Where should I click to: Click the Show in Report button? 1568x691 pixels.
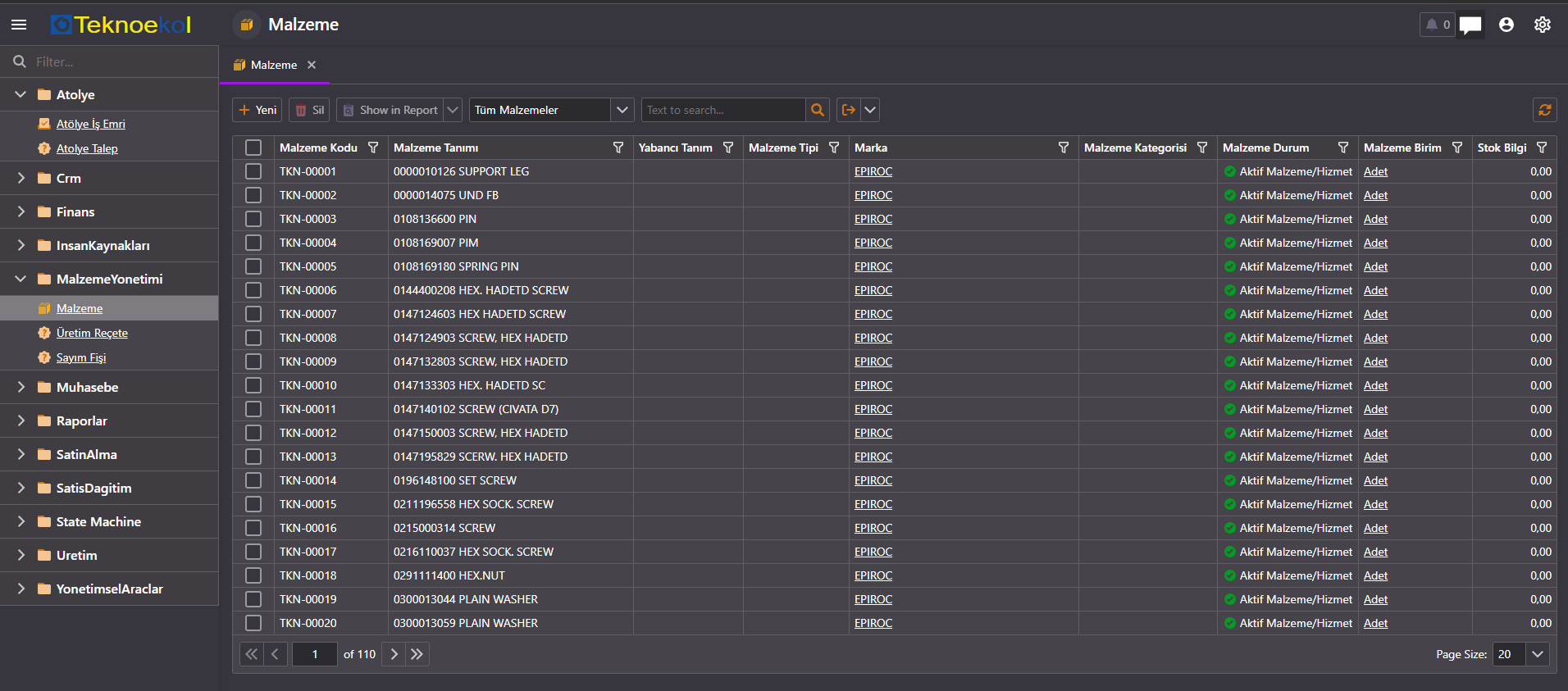point(390,110)
